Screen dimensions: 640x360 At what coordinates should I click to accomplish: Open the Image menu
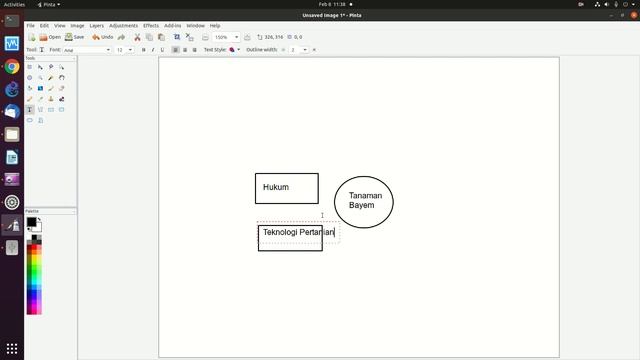77,26
